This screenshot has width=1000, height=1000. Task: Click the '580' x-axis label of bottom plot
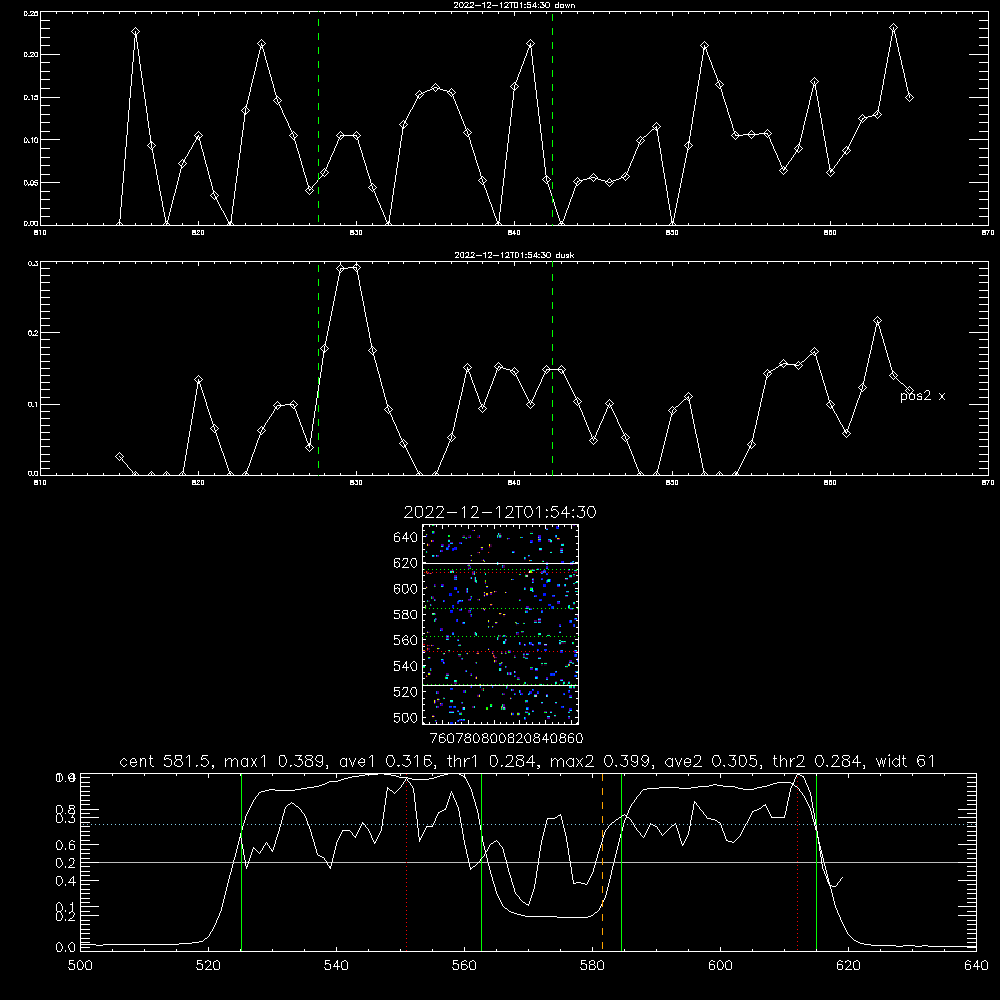coord(592,966)
